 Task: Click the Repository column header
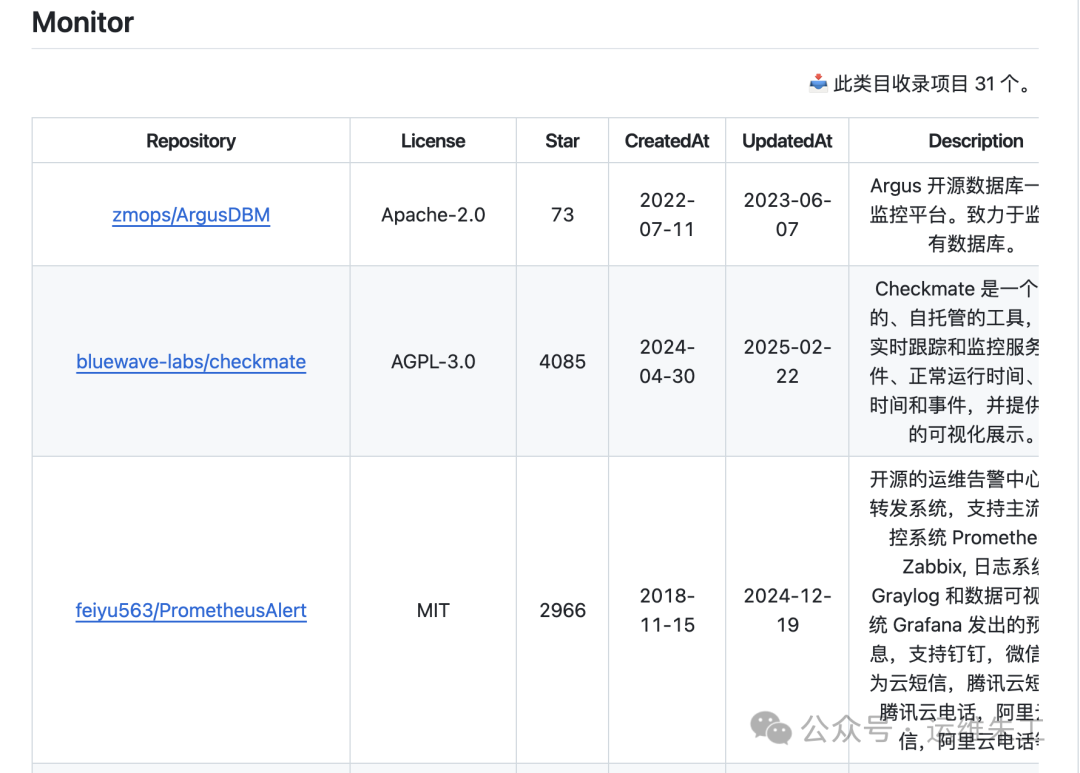click(191, 141)
